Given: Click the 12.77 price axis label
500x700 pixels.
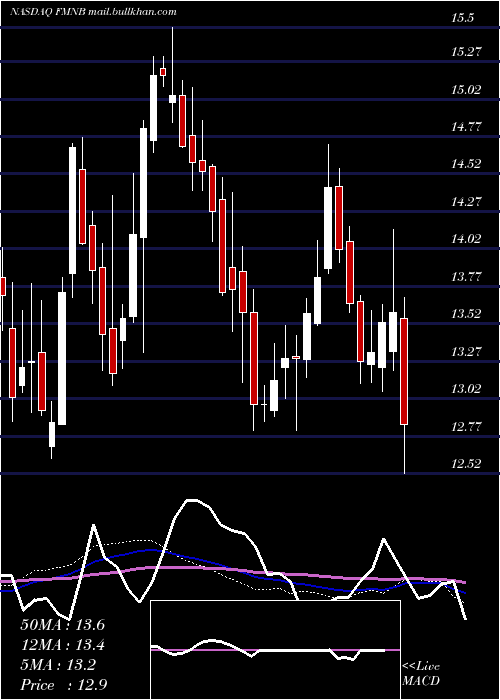Looking at the screenshot, I should pos(466,427).
